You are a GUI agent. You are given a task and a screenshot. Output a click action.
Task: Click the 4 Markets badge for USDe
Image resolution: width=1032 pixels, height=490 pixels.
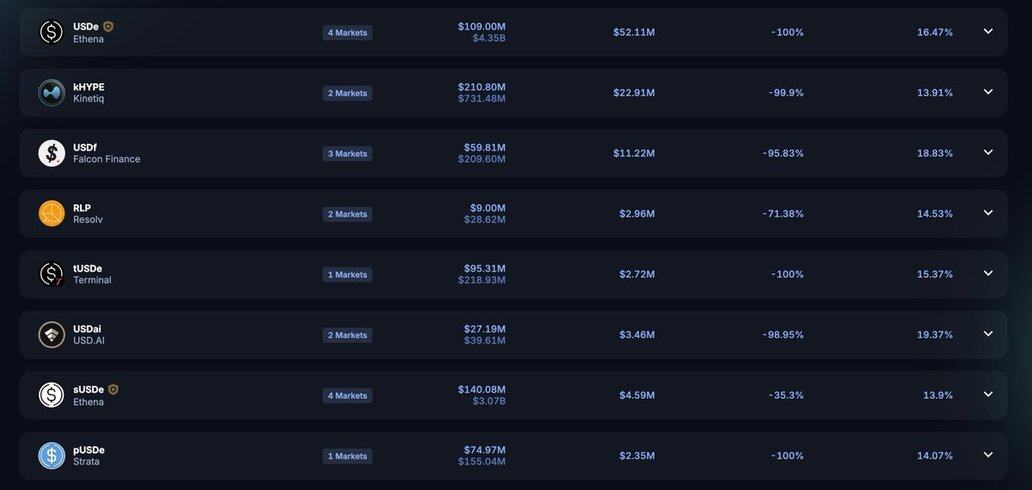point(348,33)
